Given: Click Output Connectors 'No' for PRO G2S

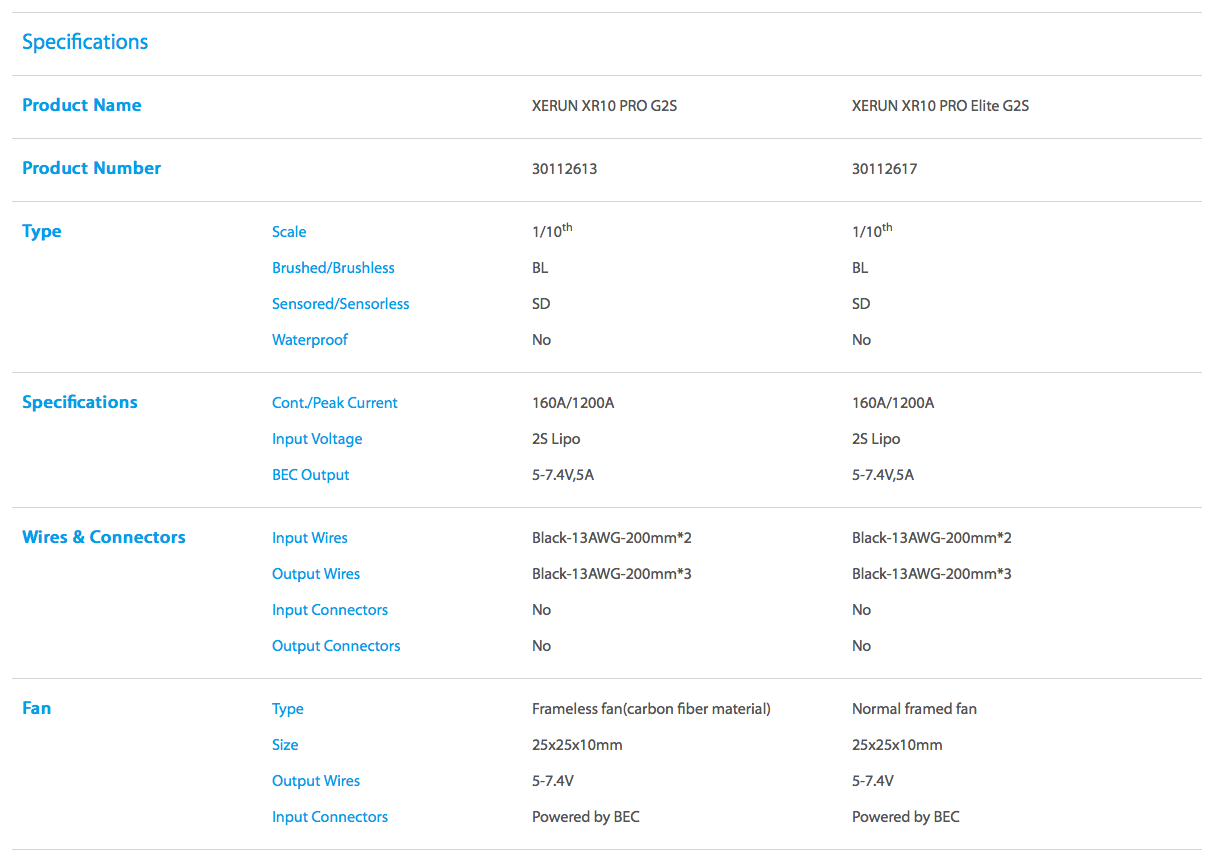Looking at the screenshot, I should (542, 646).
